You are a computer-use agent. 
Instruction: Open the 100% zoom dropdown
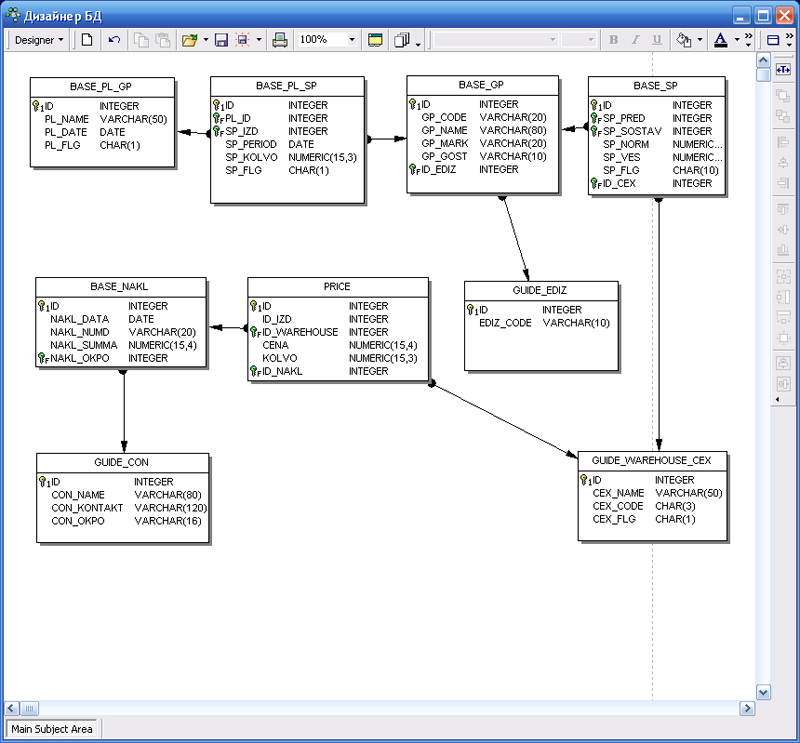click(352, 40)
